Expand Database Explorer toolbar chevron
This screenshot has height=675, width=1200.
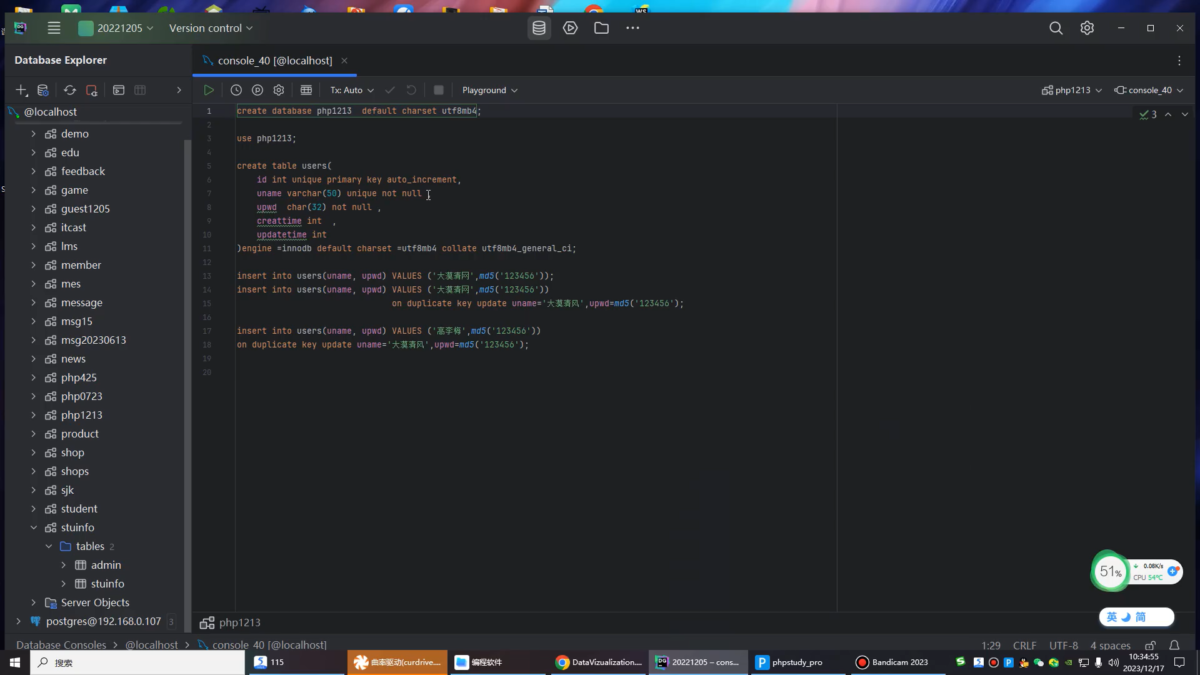click(x=179, y=90)
